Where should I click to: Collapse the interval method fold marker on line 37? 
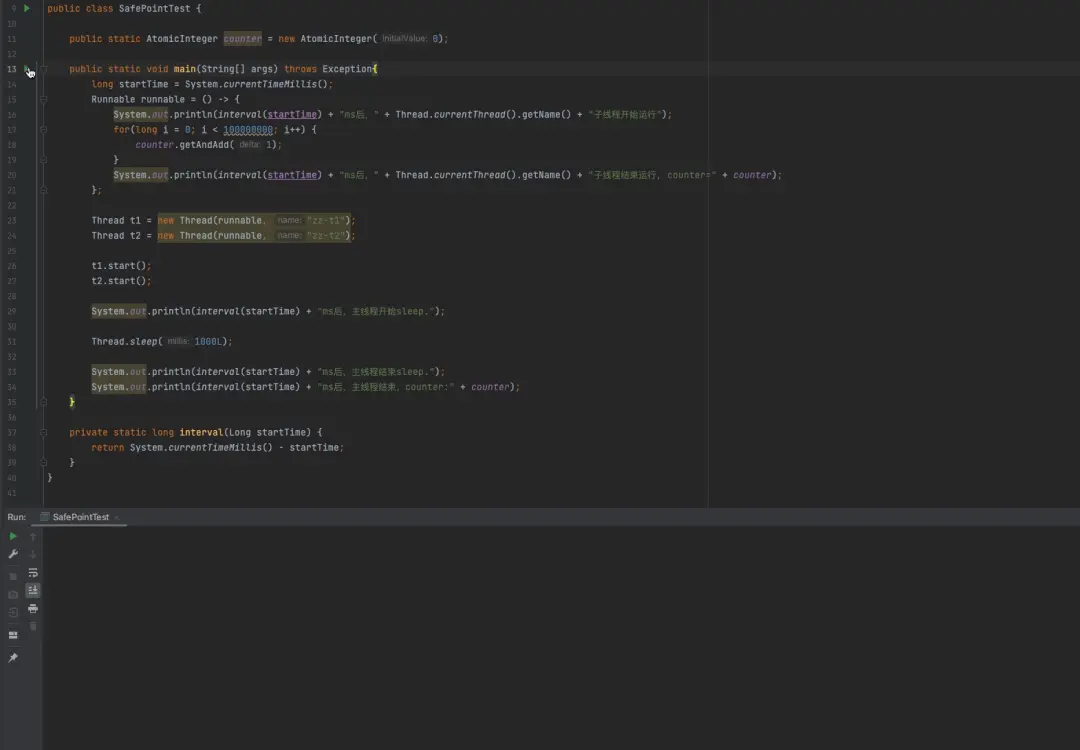44,432
